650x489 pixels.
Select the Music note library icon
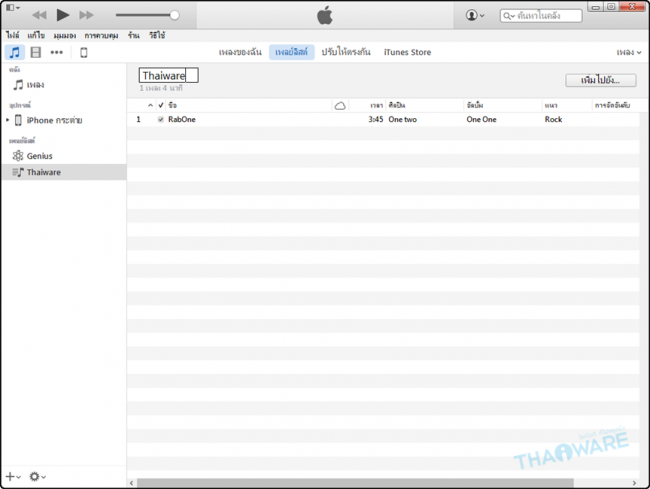pos(15,53)
